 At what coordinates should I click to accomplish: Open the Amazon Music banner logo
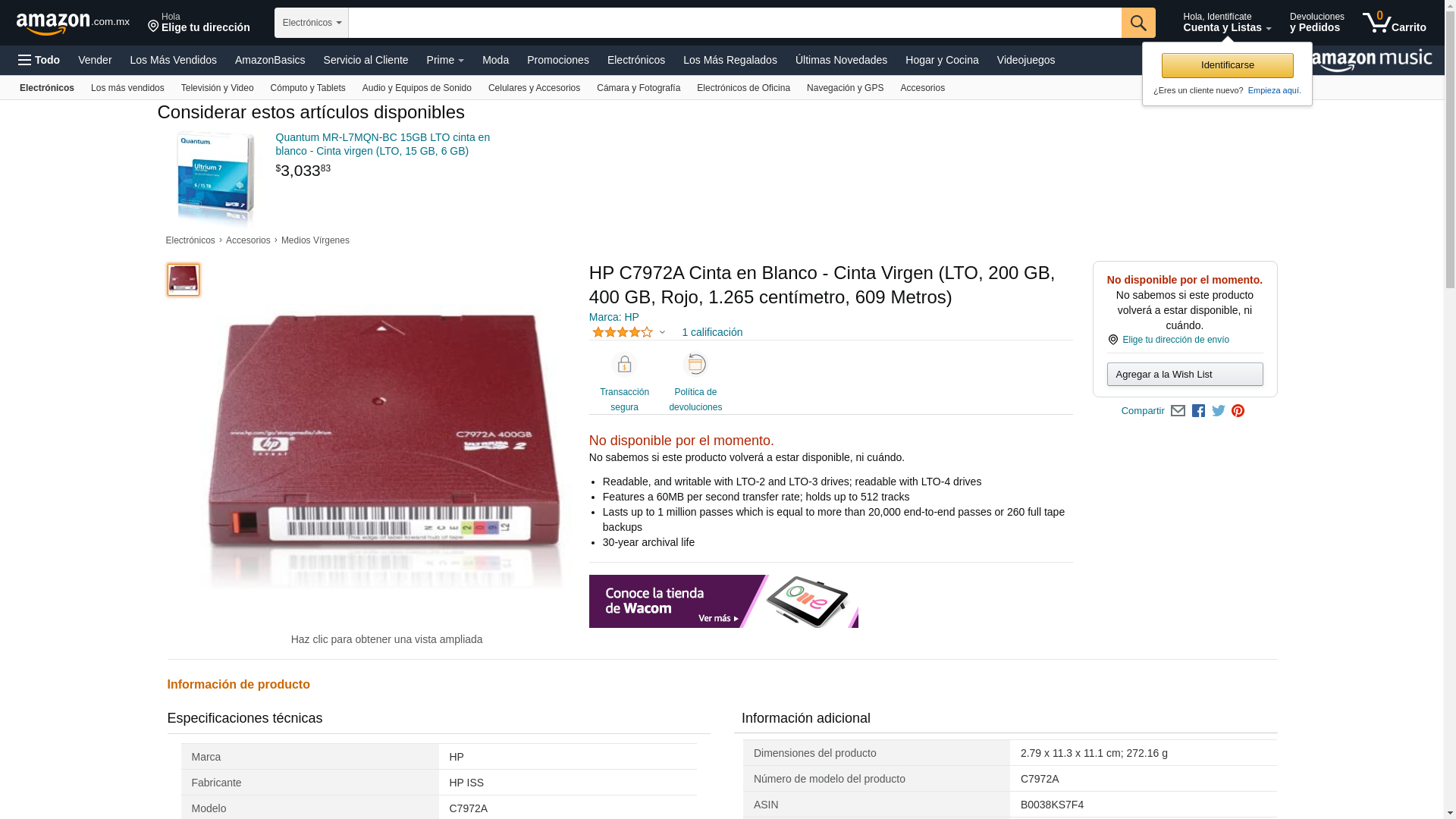[1372, 61]
